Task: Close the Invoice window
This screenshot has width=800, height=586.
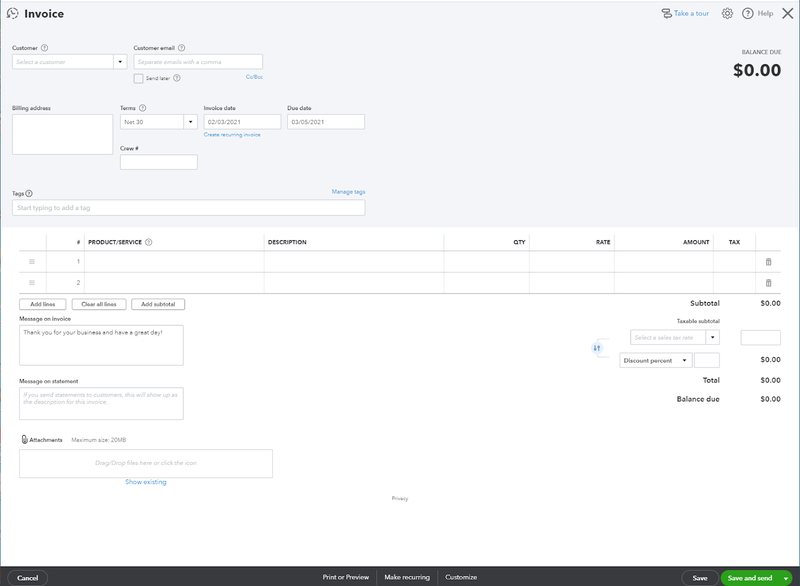Action: click(788, 13)
